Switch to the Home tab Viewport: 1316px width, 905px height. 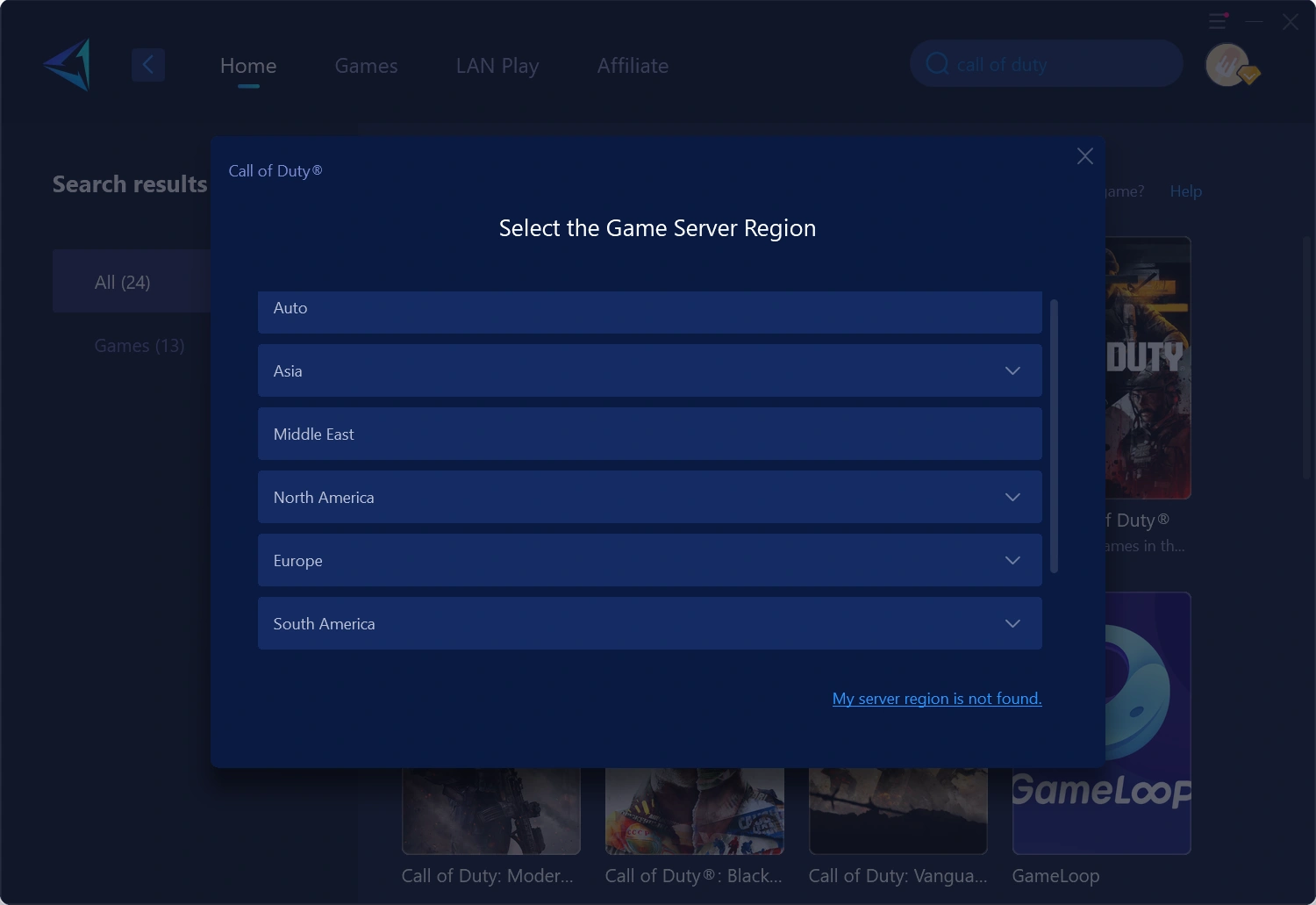click(248, 66)
